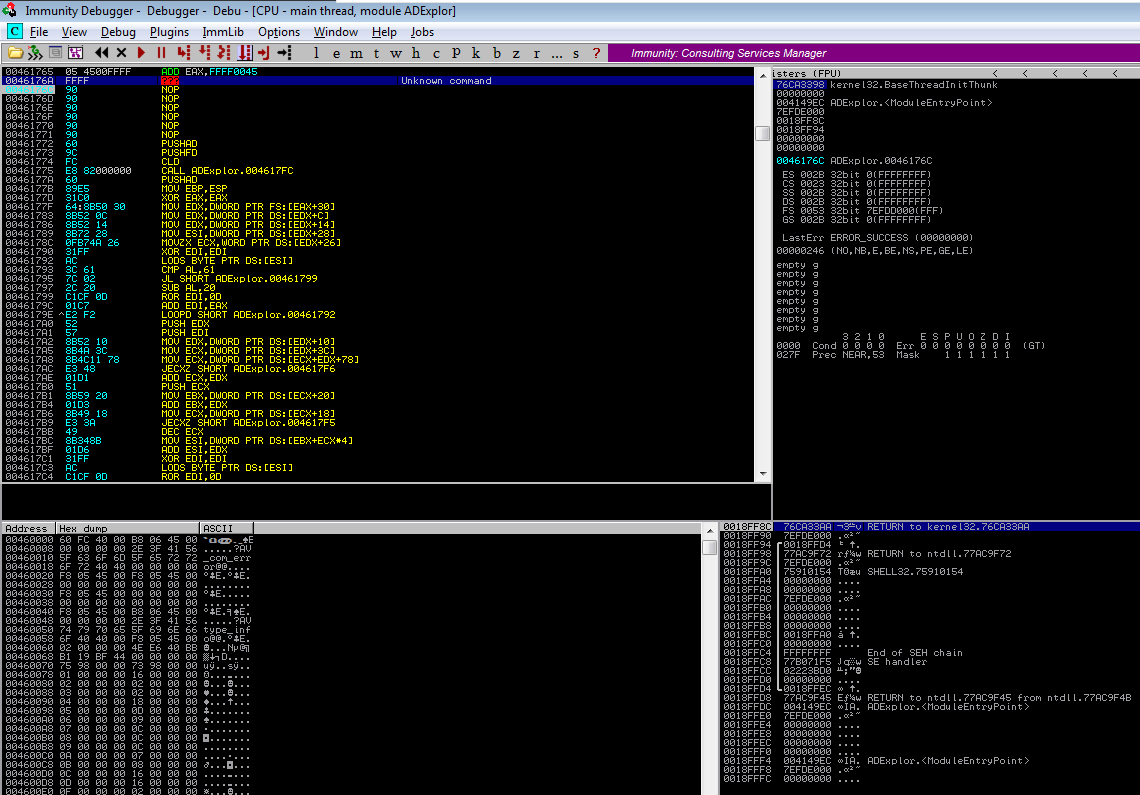This screenshot has height=795, width=1140.
Task: Click the Go to address arrow icon
Action: (285, 53)
